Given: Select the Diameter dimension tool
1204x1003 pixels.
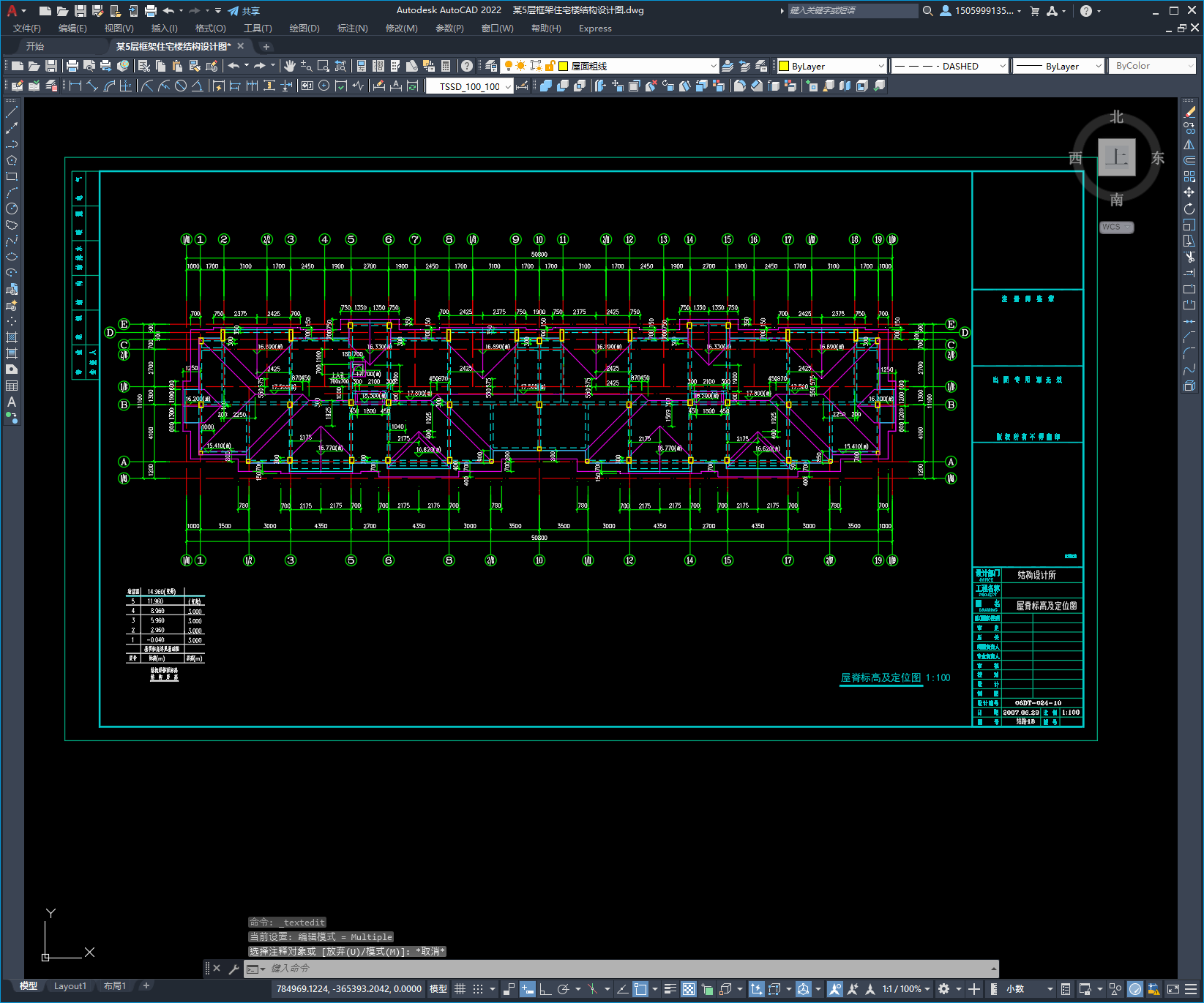Looking at the screenshot, I should click(181, 86).
